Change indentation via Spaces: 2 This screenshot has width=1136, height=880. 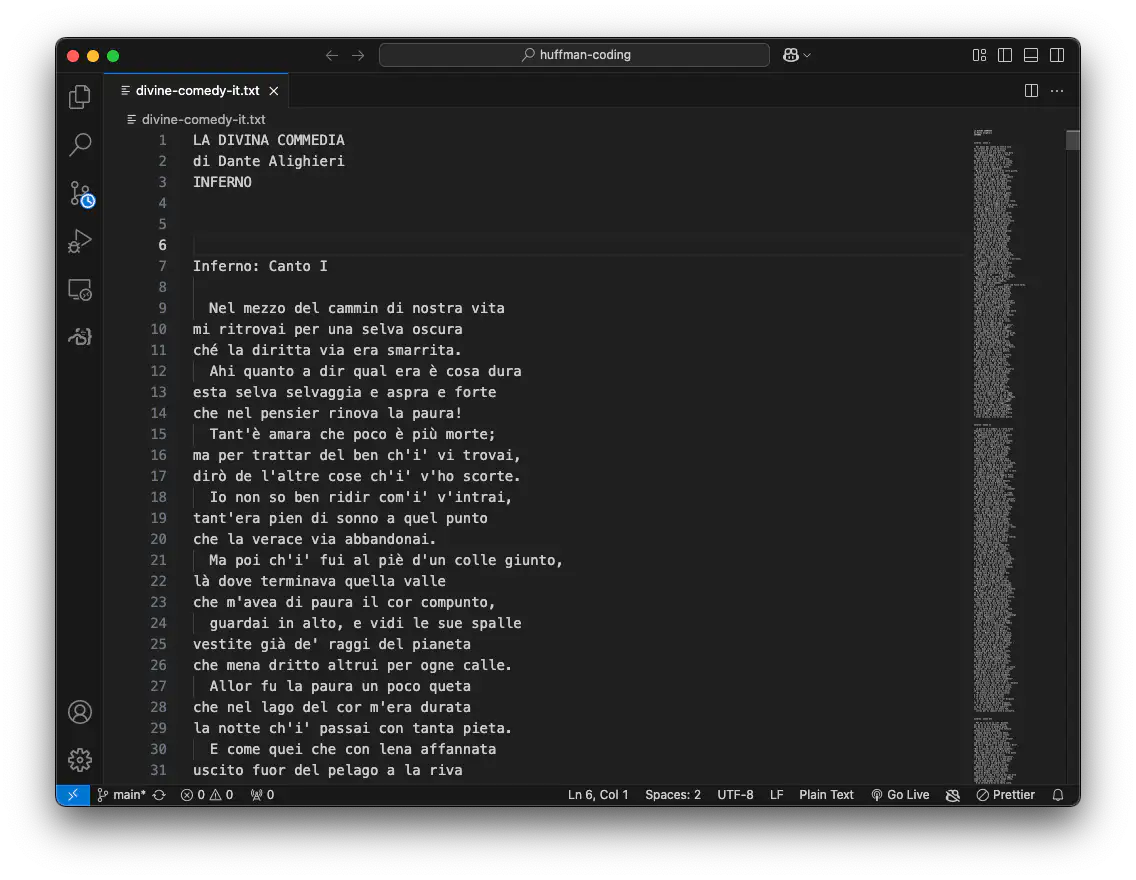point(673,795)
